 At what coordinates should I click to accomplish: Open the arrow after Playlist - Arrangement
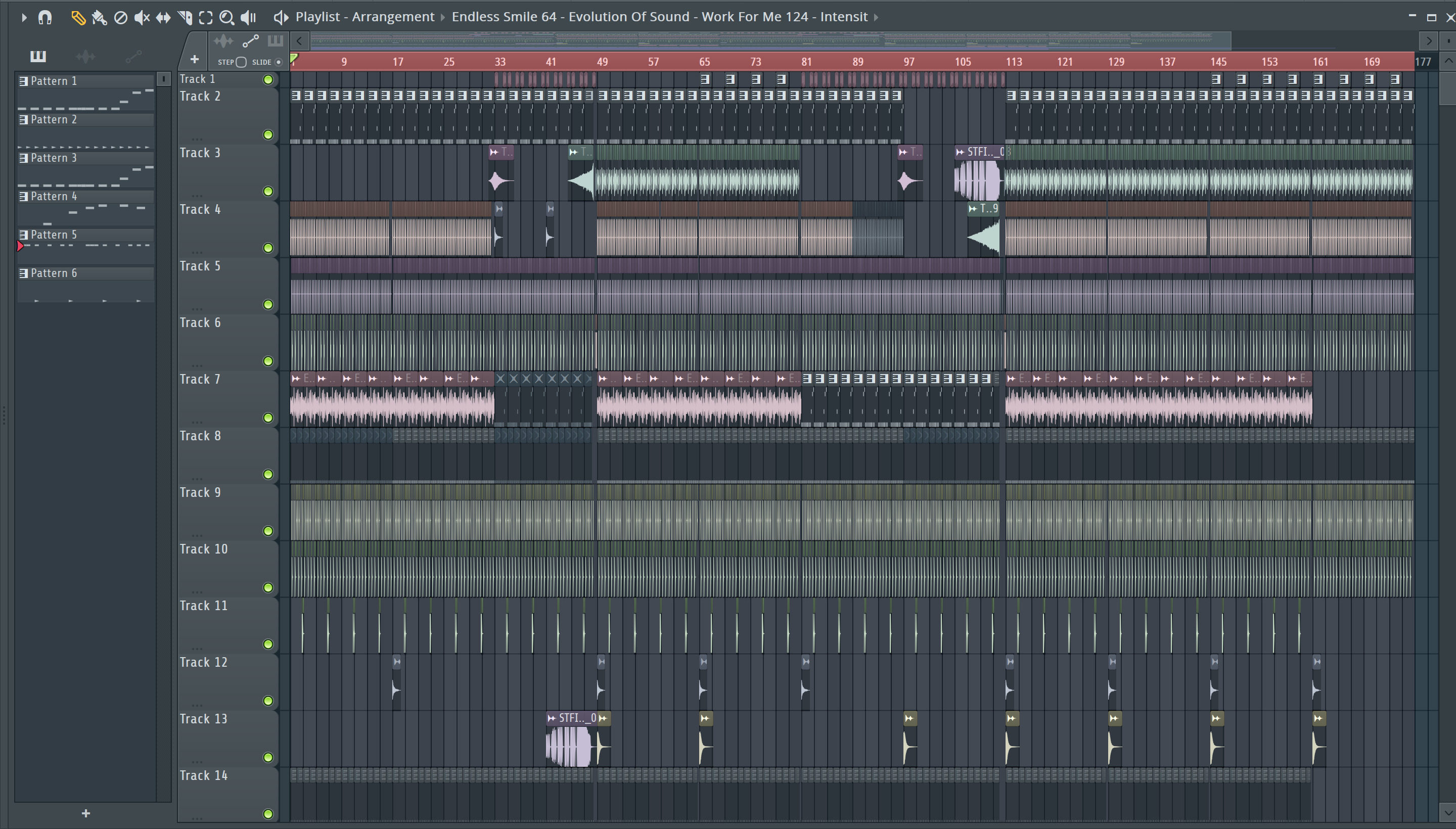click(x=443, y=18)
